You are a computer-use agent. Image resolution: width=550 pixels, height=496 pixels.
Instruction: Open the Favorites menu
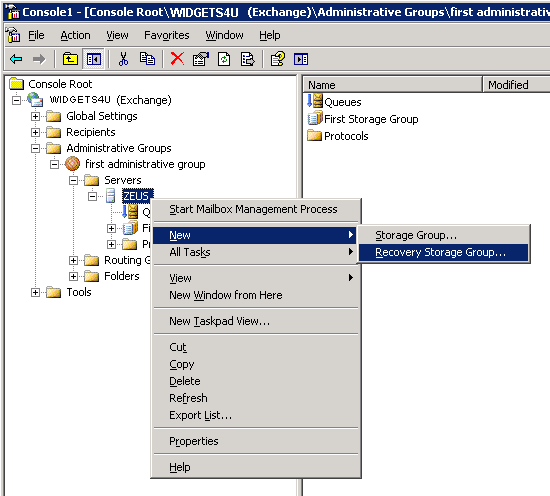pyautogui.click(x=167, y=35)
